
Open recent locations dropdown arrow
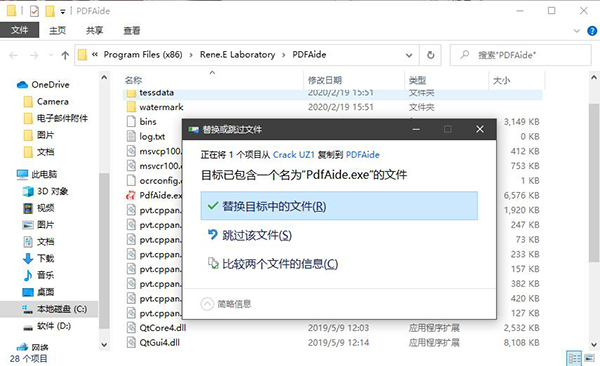click(51, 56)
